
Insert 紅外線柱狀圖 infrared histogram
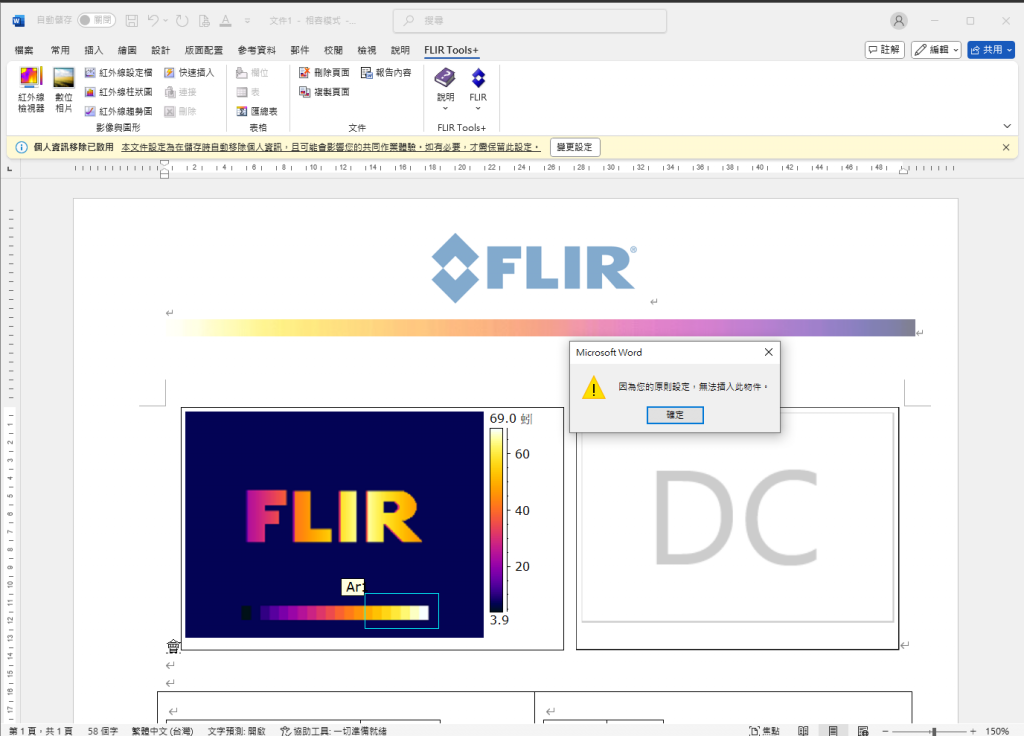coord(118,92)
